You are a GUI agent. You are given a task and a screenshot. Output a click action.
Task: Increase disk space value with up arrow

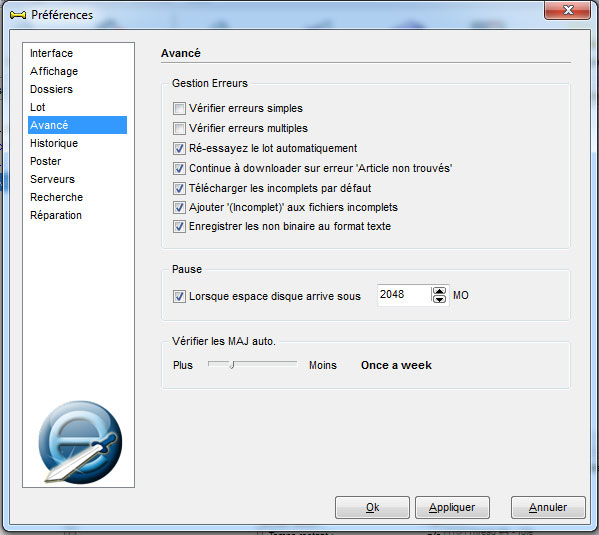439,291
